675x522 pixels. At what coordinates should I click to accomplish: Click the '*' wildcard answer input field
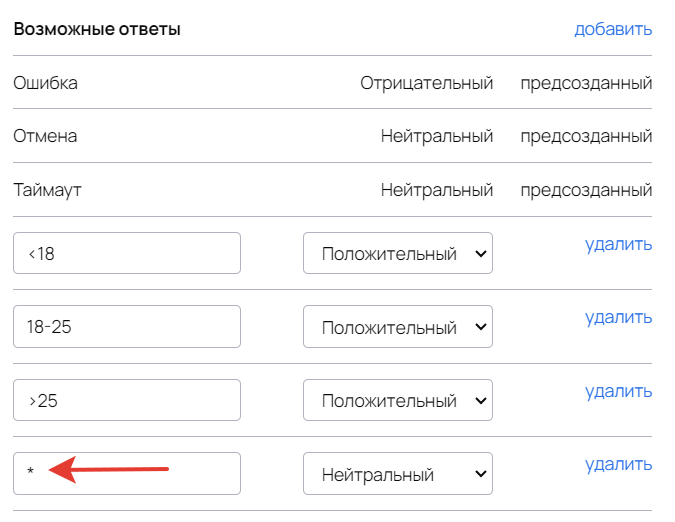pyautogui.click(x=127, y=473)
